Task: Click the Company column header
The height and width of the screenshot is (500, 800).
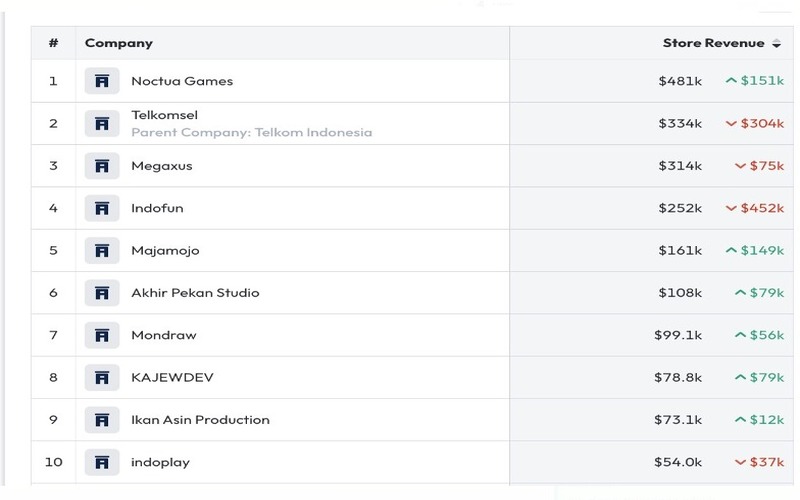Action: pos(119,43)
